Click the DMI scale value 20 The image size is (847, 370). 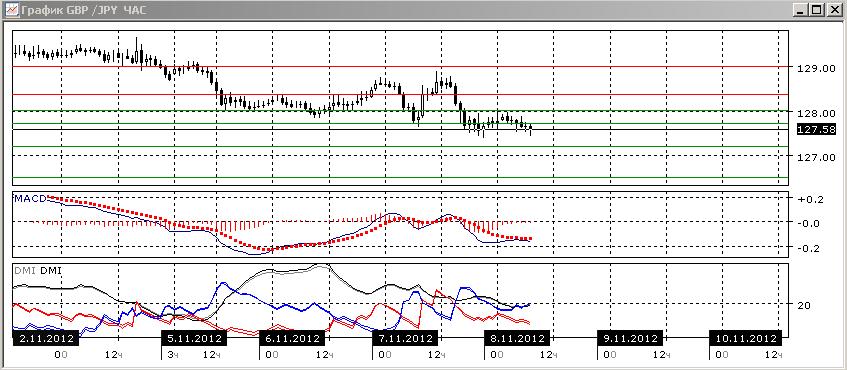[x=804, y=305]
